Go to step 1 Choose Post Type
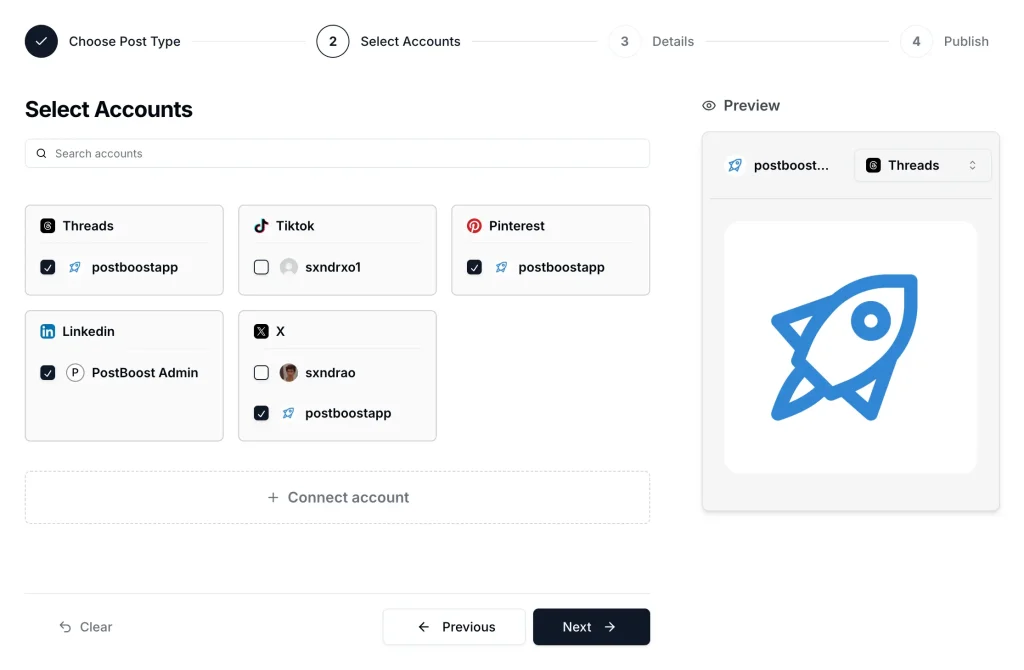Viewport: 1024px width, 670px height. pyautogui.click(x=42, y=42)
